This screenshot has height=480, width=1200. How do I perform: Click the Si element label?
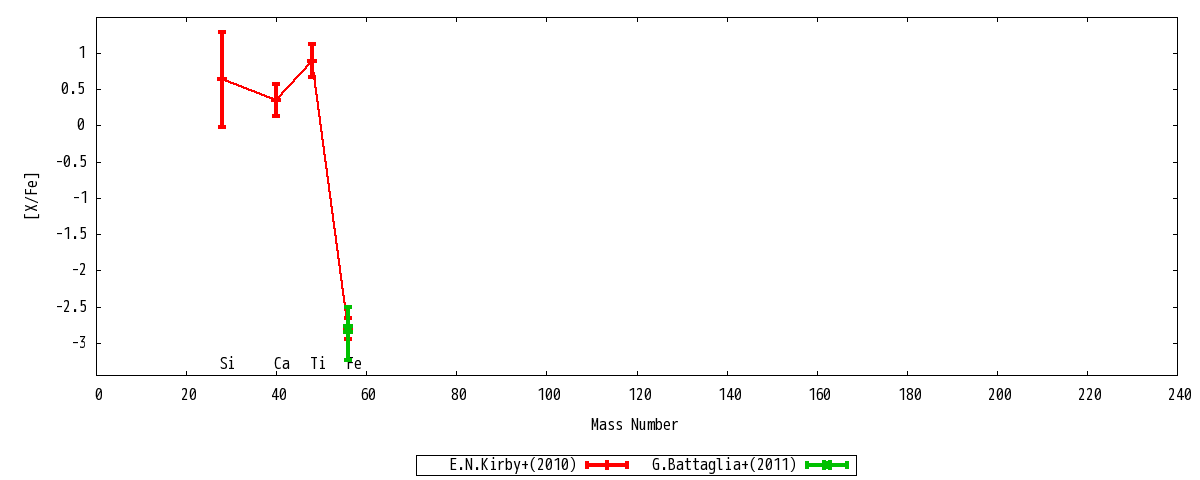pos(227,364)
